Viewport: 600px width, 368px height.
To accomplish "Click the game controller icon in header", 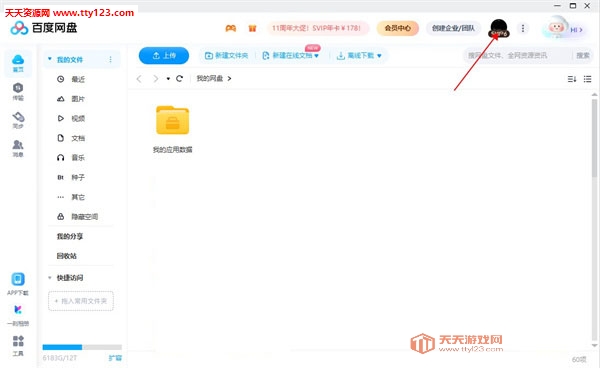I will coord(231,28).
